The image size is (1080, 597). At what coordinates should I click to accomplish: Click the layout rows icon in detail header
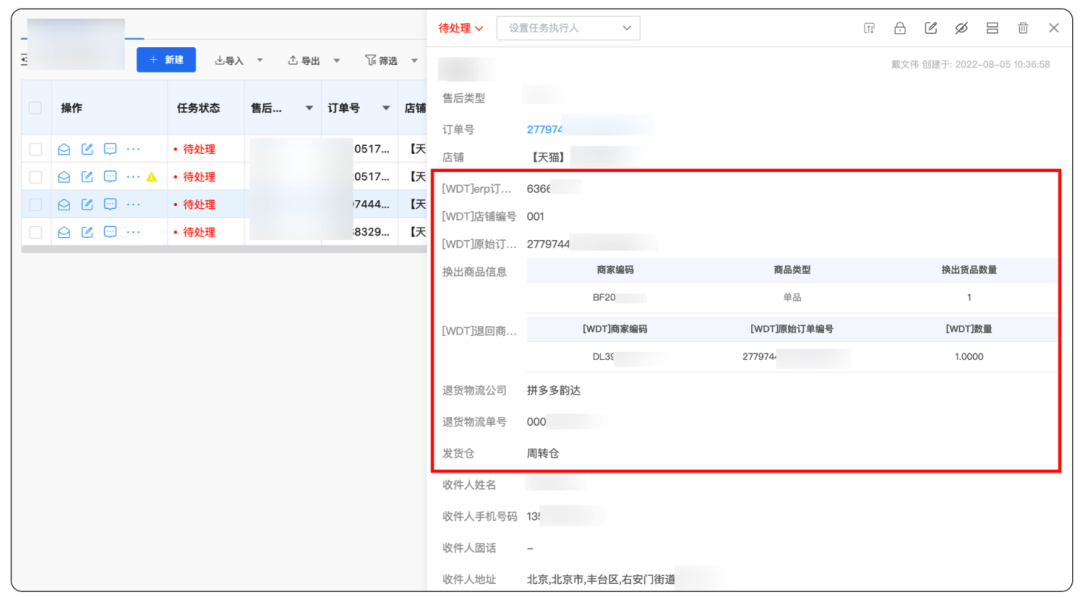992,28
